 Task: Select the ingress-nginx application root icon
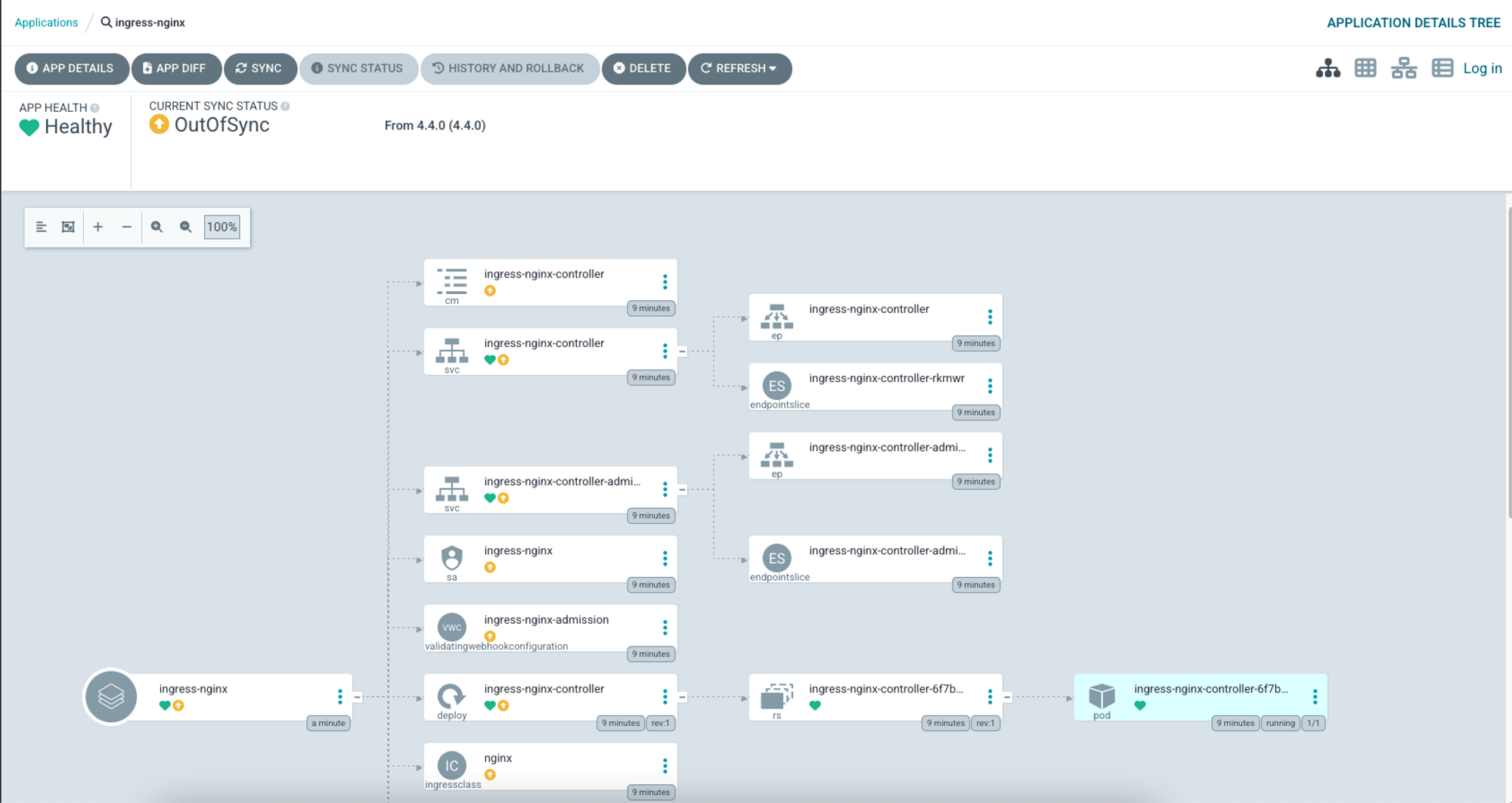pos(111,696)
